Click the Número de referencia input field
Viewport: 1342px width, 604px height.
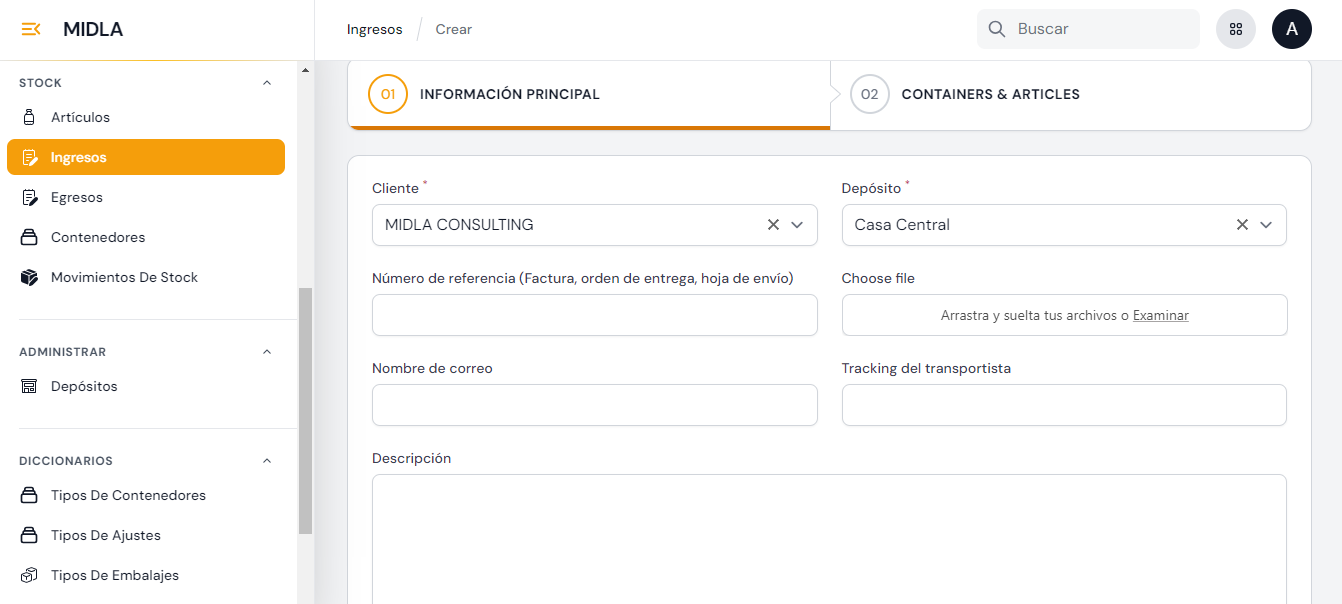[x=594, y=315]
